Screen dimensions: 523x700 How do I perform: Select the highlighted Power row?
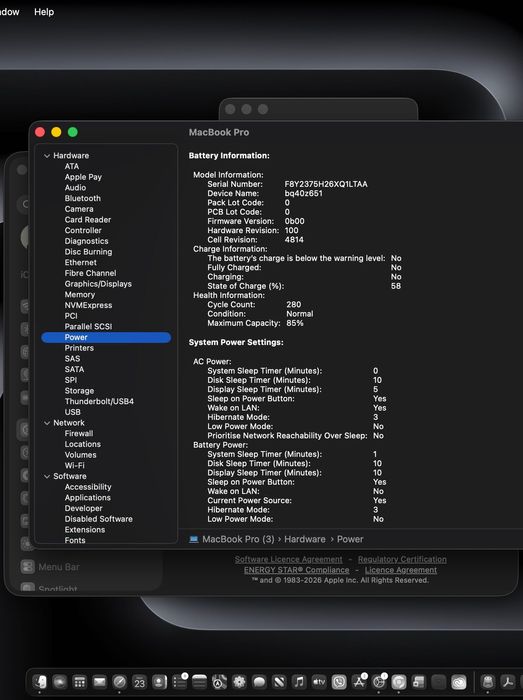click(106, 338)
